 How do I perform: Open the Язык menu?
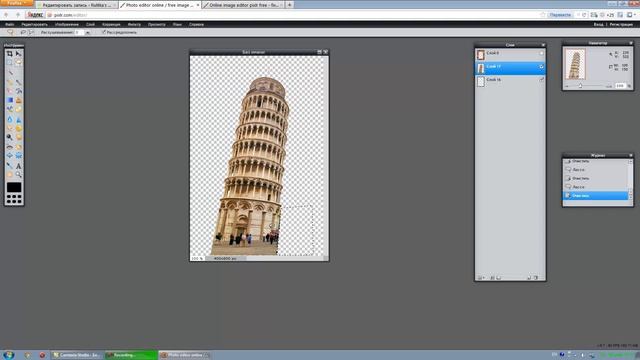(177, 24)
